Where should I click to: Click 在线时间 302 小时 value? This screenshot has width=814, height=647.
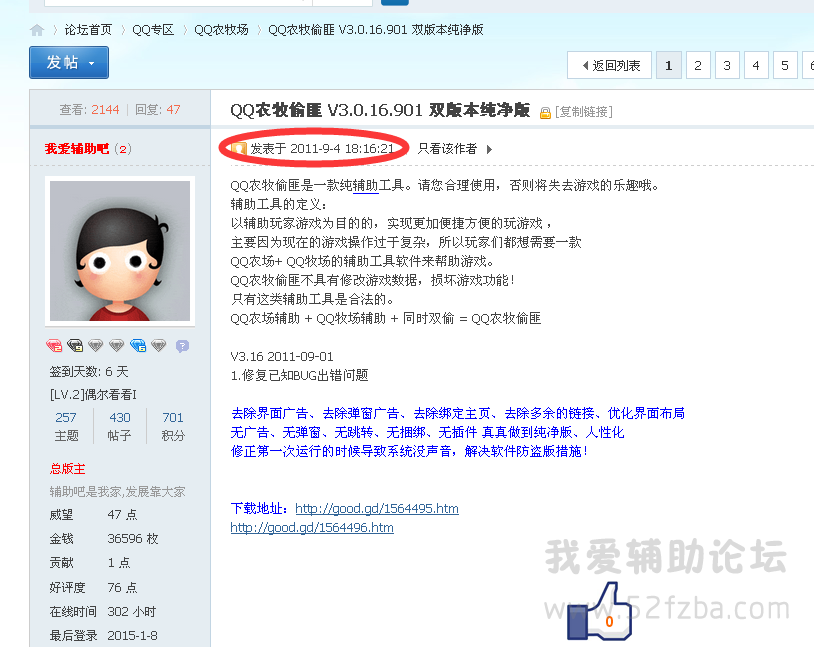click(x=132, y=612)
